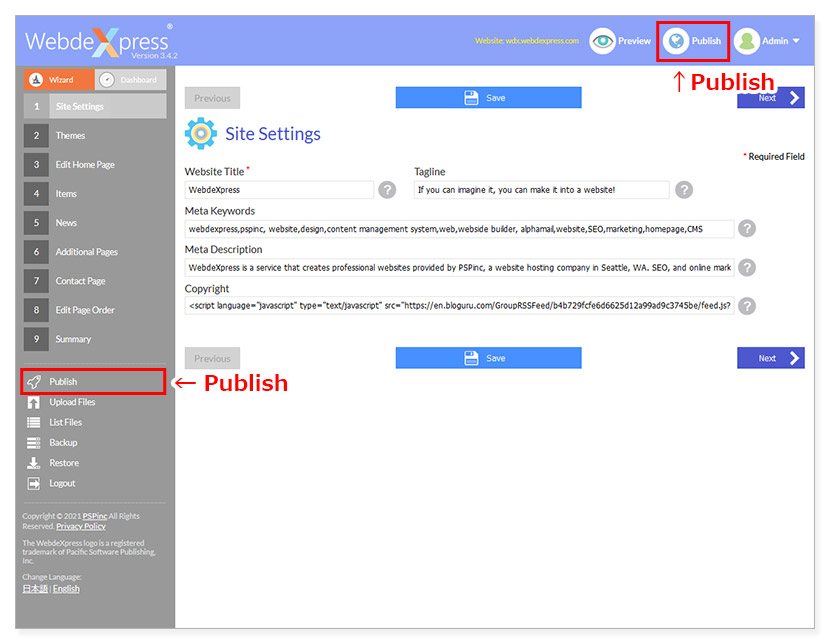The image size is (830, 644).
Task: Open the Admin user avatar
Action: click(x=747, y=41)
